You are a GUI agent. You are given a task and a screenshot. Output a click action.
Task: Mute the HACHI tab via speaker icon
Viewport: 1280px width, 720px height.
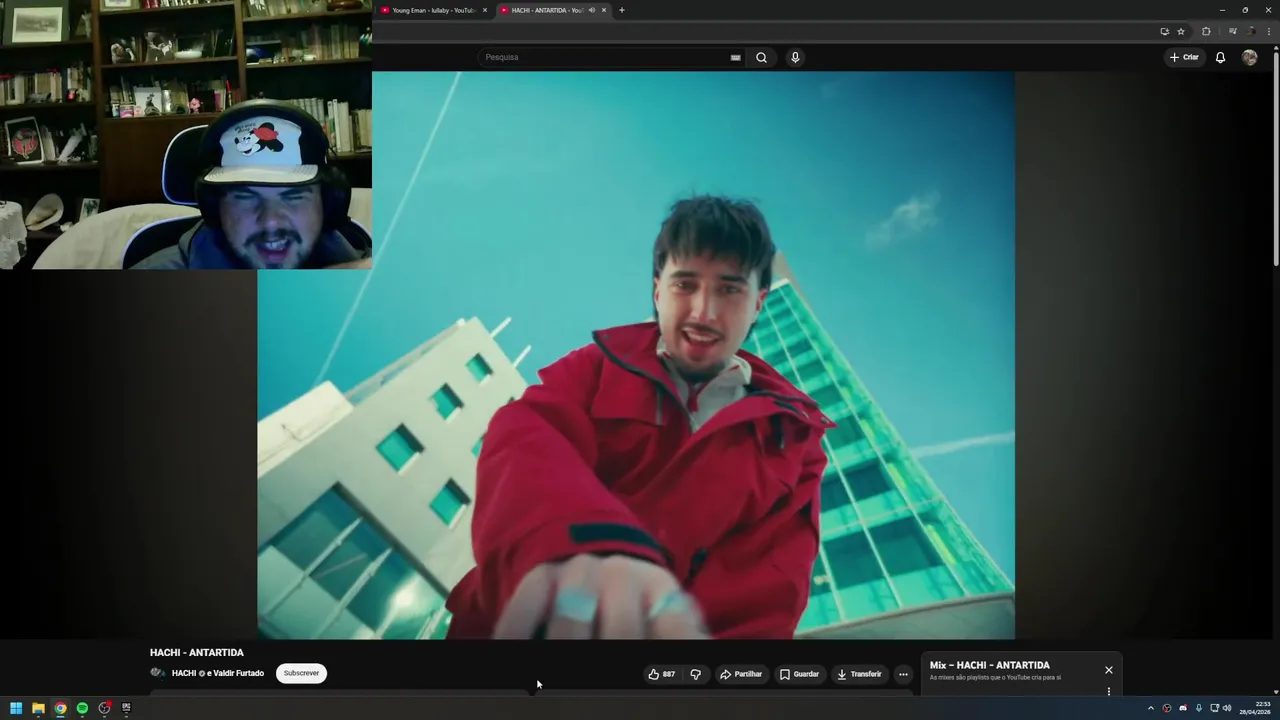591,10
